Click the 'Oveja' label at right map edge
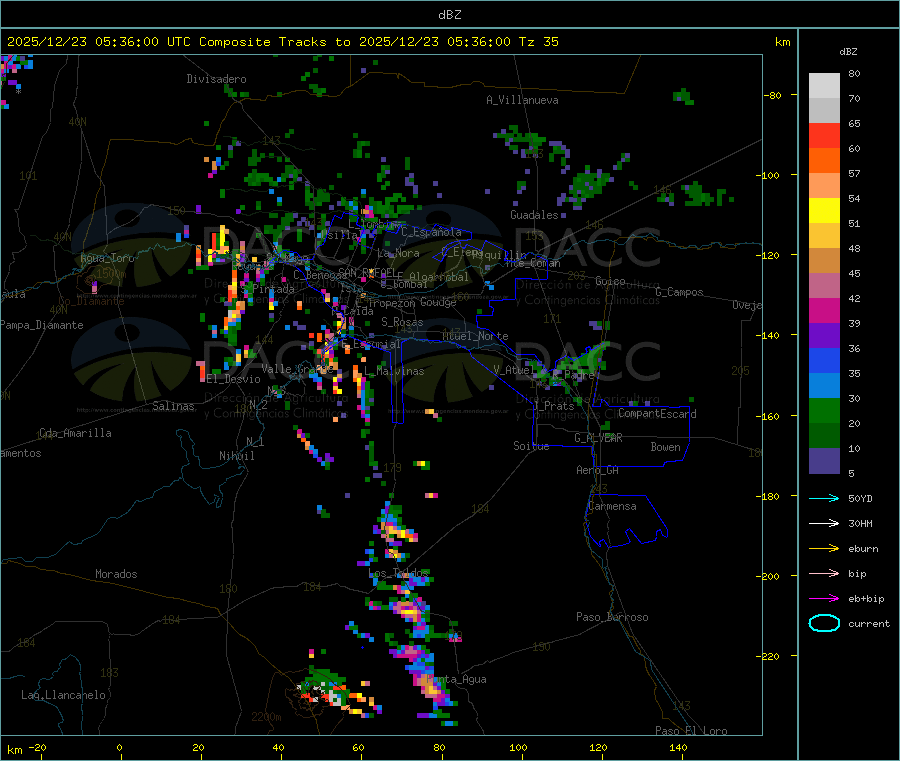The image size is (900, 761). point(747,305)
